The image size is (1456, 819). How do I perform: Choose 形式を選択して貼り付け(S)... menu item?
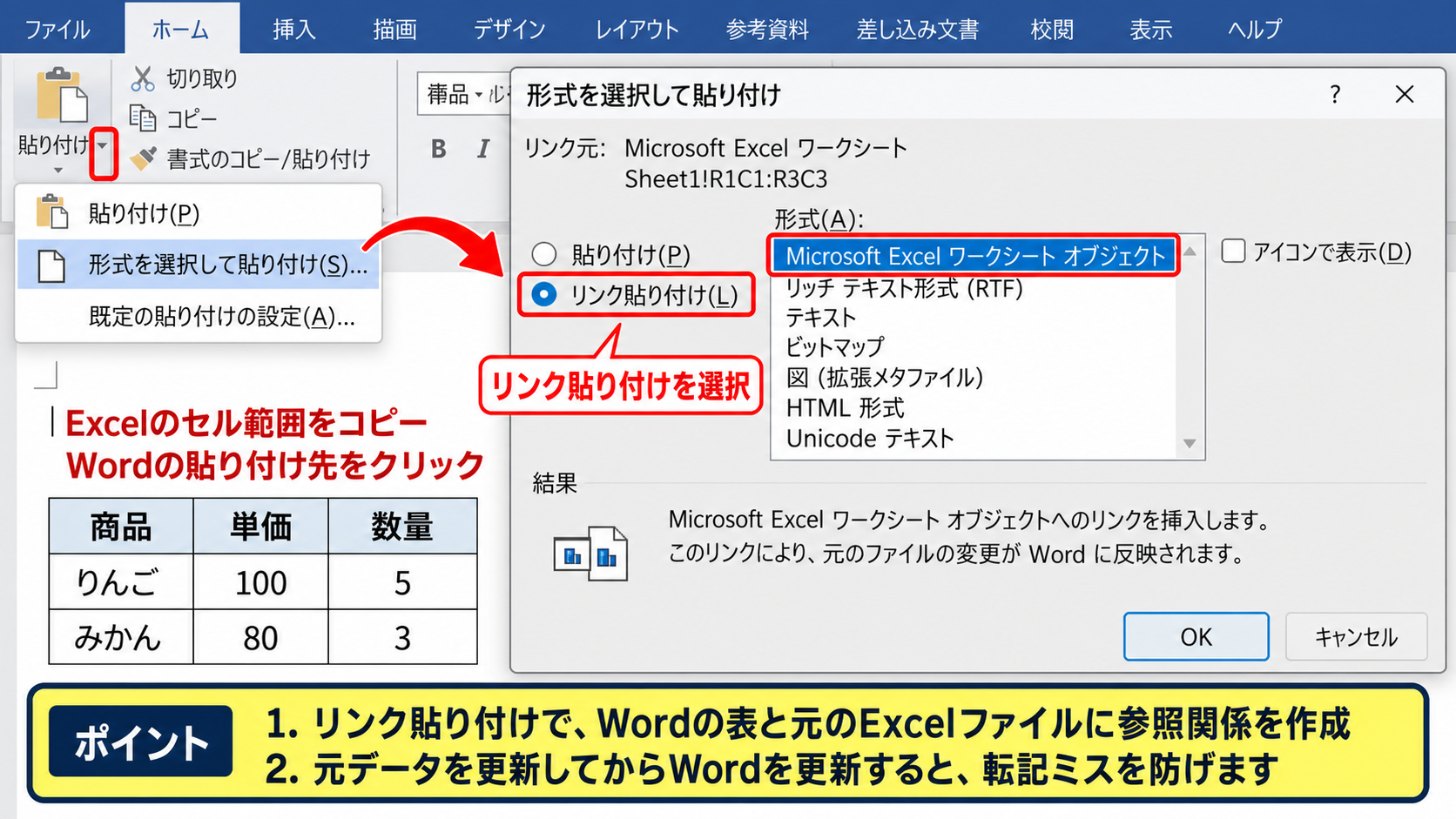pos(199,265)
